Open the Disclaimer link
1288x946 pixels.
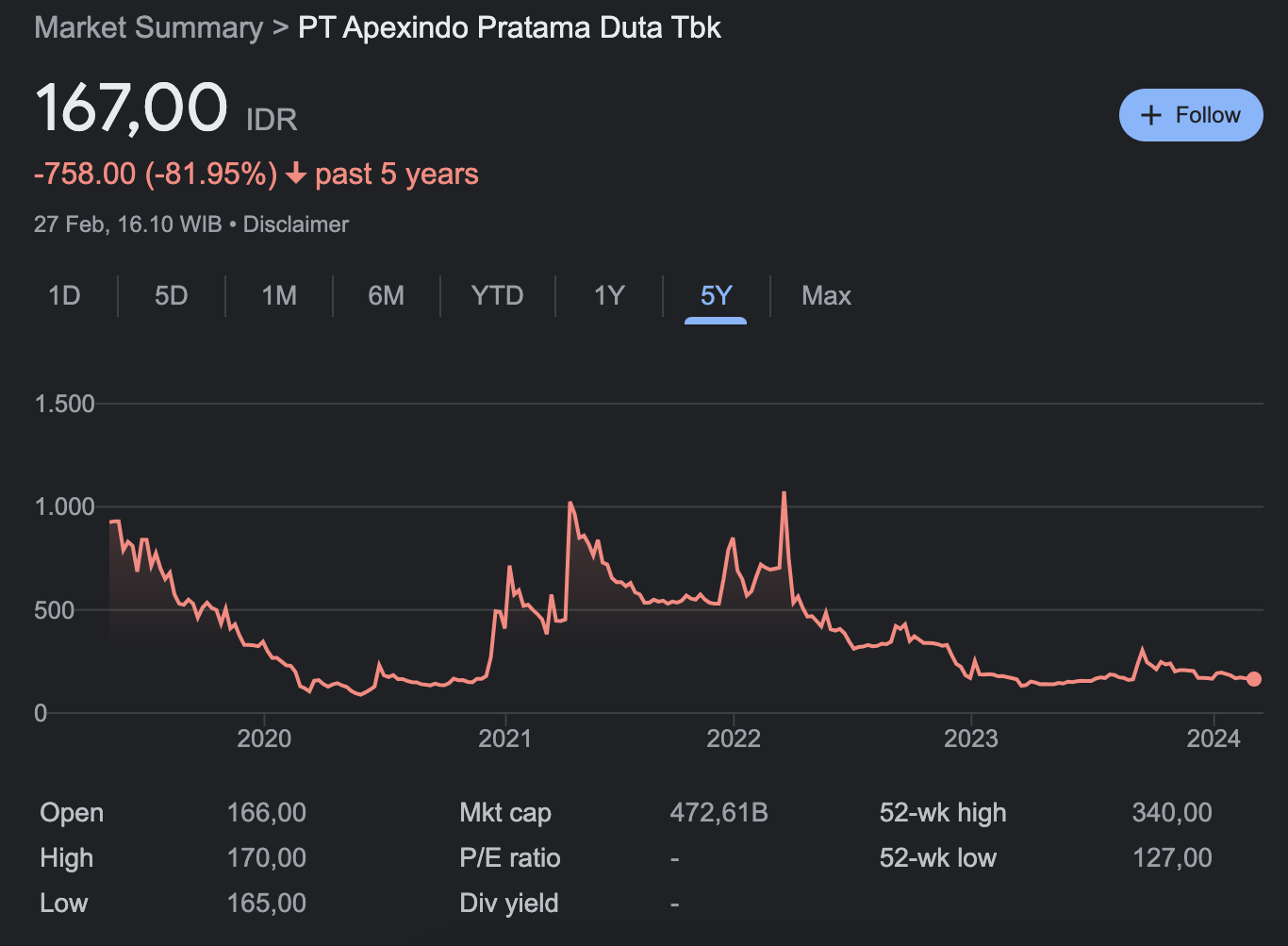[295, 224]
